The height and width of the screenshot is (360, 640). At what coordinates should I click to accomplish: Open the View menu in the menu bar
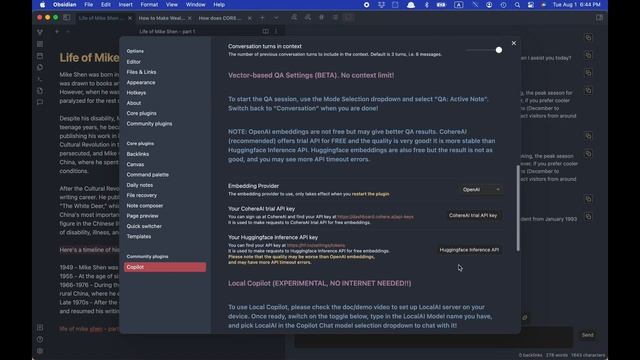171,4
